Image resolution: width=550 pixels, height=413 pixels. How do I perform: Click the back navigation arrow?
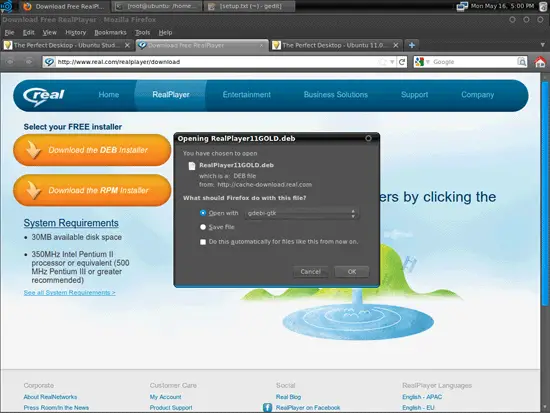10,62
